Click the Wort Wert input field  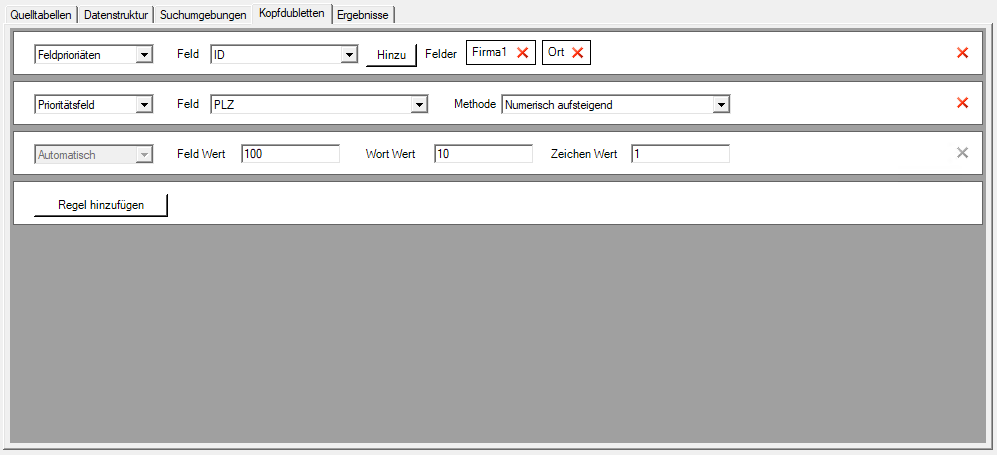[x=483, y=154]
